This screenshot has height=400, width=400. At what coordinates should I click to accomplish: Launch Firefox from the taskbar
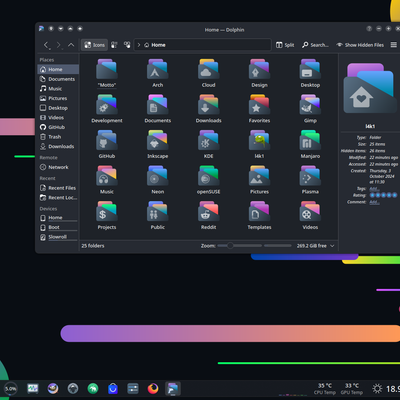153,388
